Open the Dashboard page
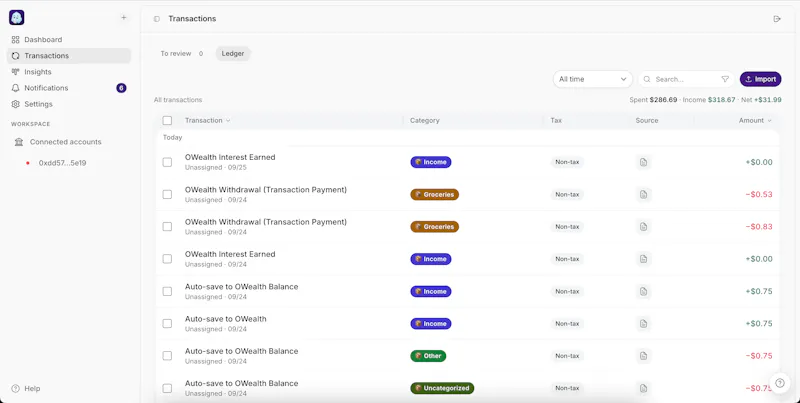800x403 pixels. pos(68,39)
